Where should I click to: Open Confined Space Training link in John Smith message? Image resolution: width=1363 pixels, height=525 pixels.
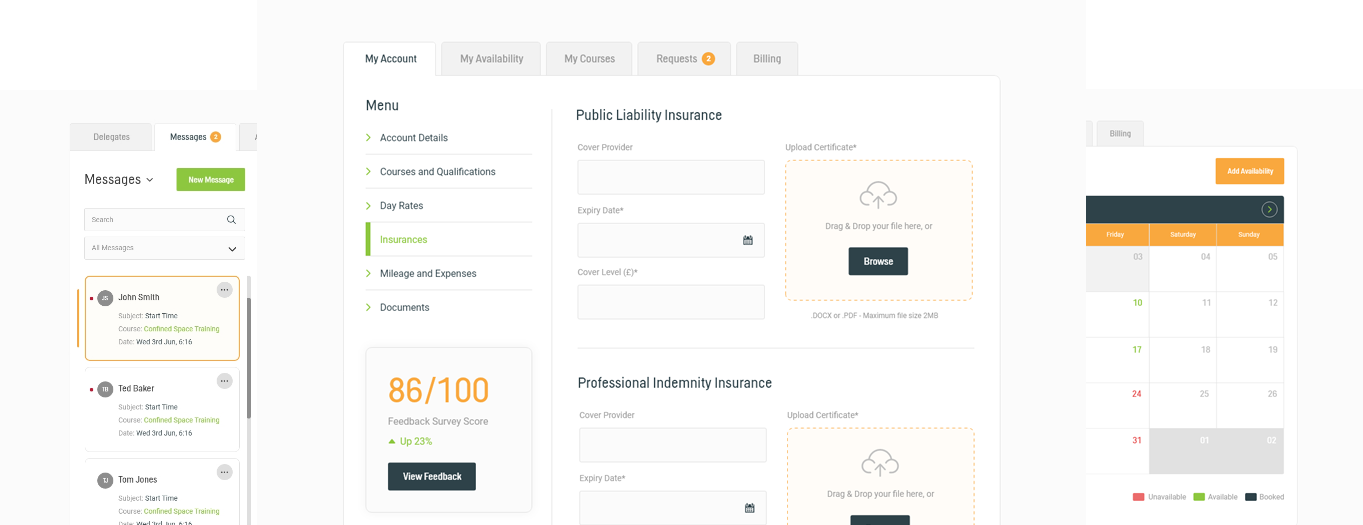tap(182, 329)
